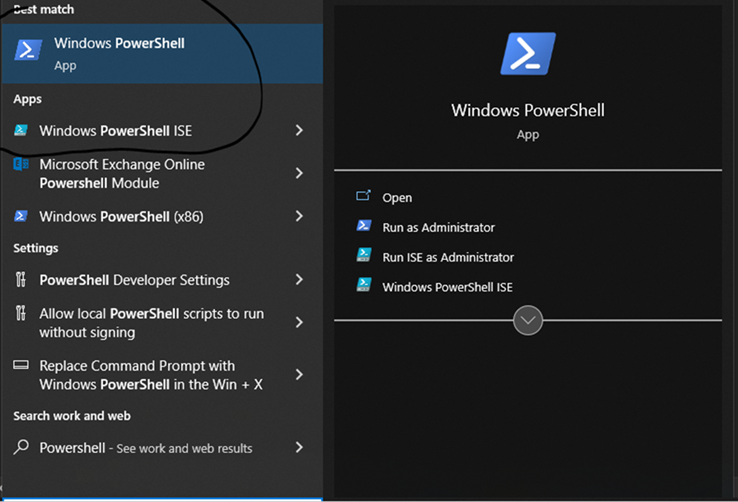Launch Windows PowerShell ISE from actions list

point(447,287)
